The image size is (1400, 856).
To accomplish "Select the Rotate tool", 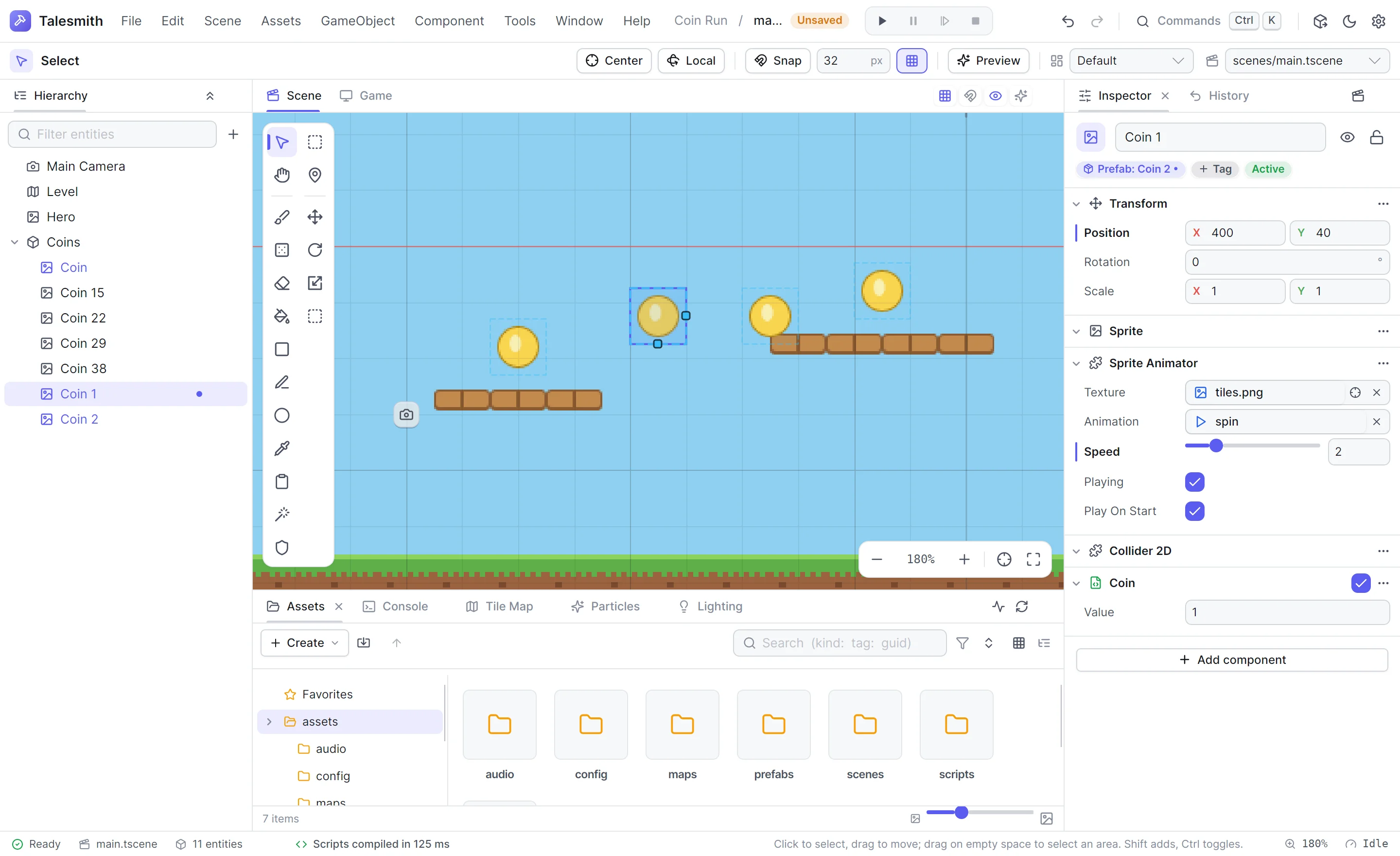I will (315, 250).
